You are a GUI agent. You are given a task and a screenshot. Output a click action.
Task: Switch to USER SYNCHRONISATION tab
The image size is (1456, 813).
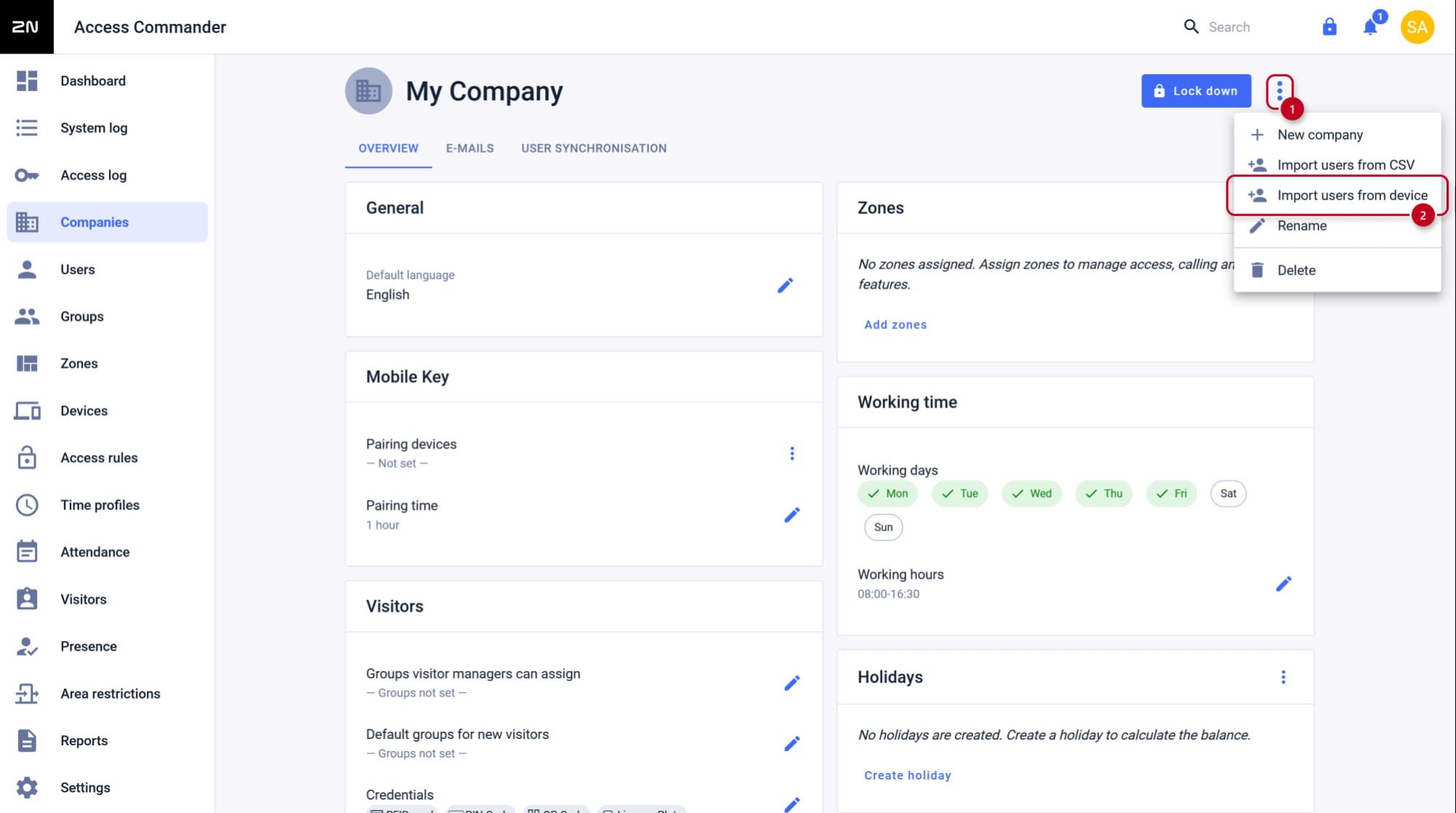[593, 148]
